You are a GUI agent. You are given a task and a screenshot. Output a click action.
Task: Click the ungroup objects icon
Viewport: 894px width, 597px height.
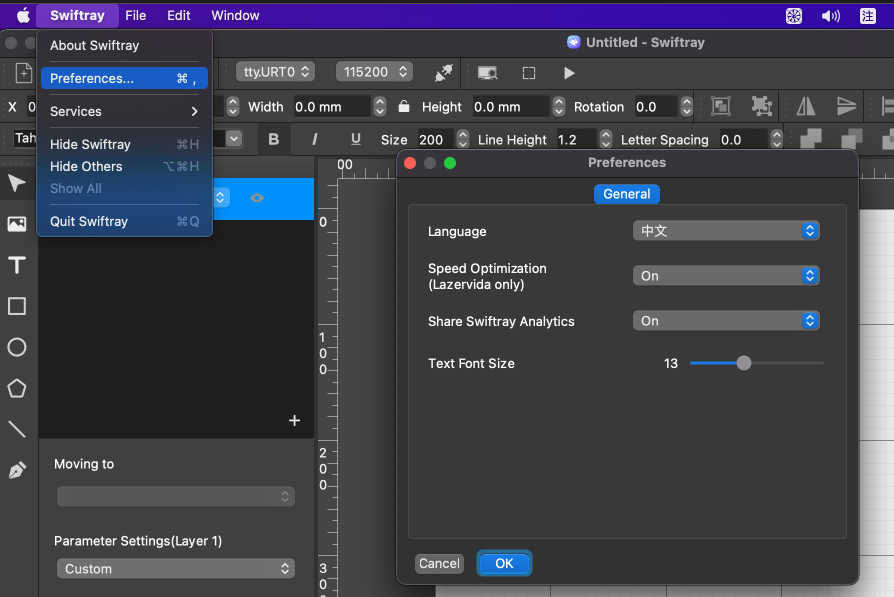coord(762,106)
